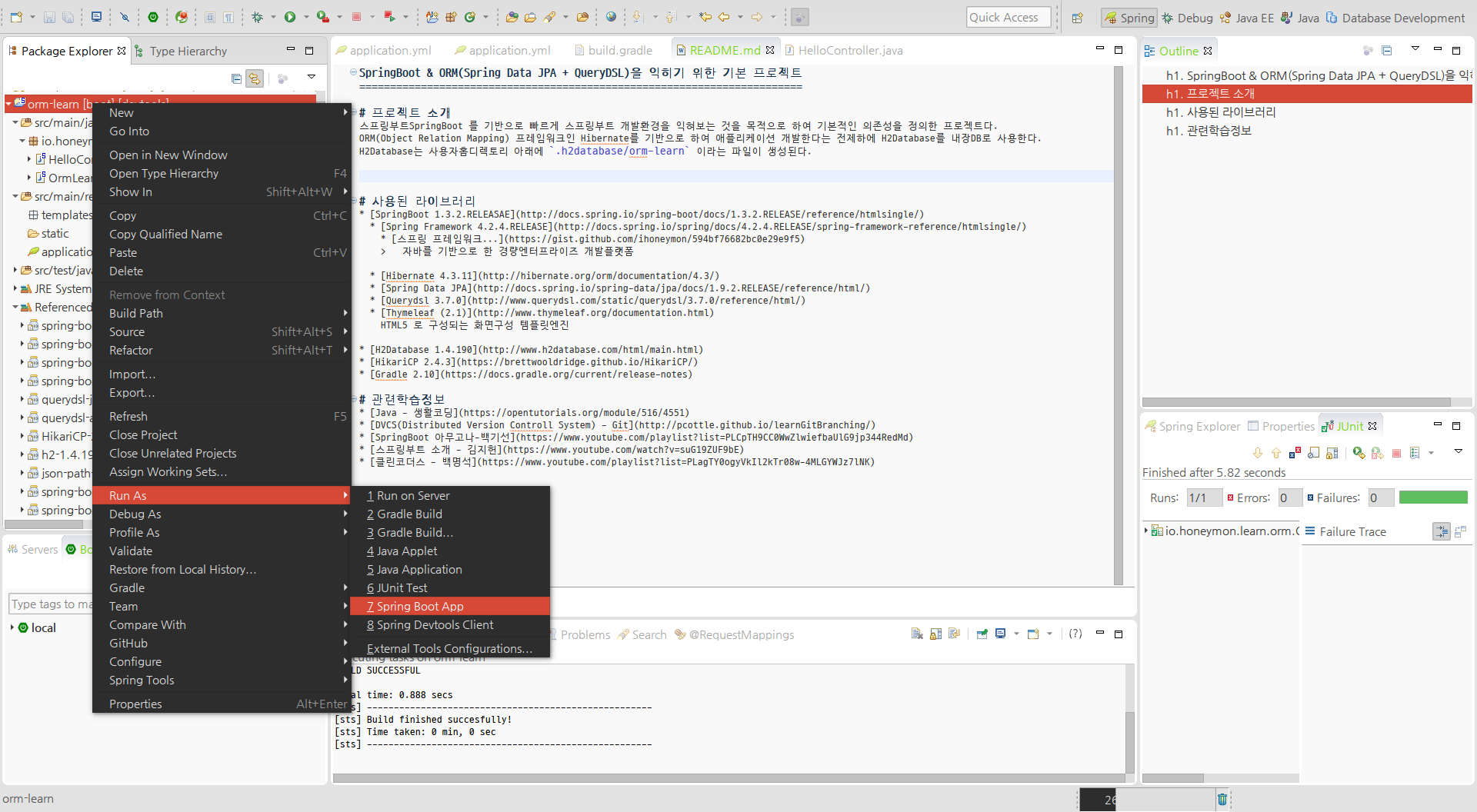The width and height of the screenshot is (1477, 812).
Task: Click the Last Edit Location arrow icon
Action: click(705, 17)
